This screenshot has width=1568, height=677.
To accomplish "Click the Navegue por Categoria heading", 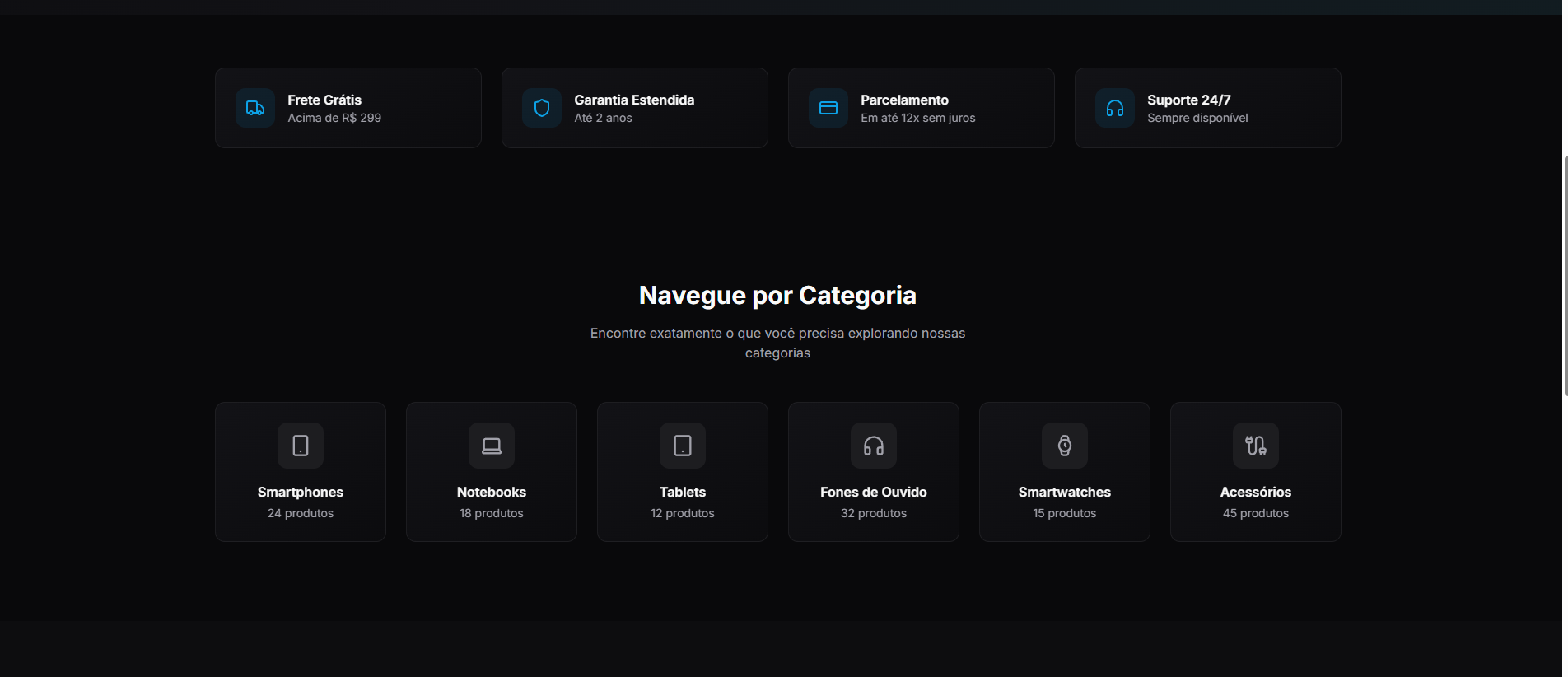I will pyautogui.click(x=777, y=295).
